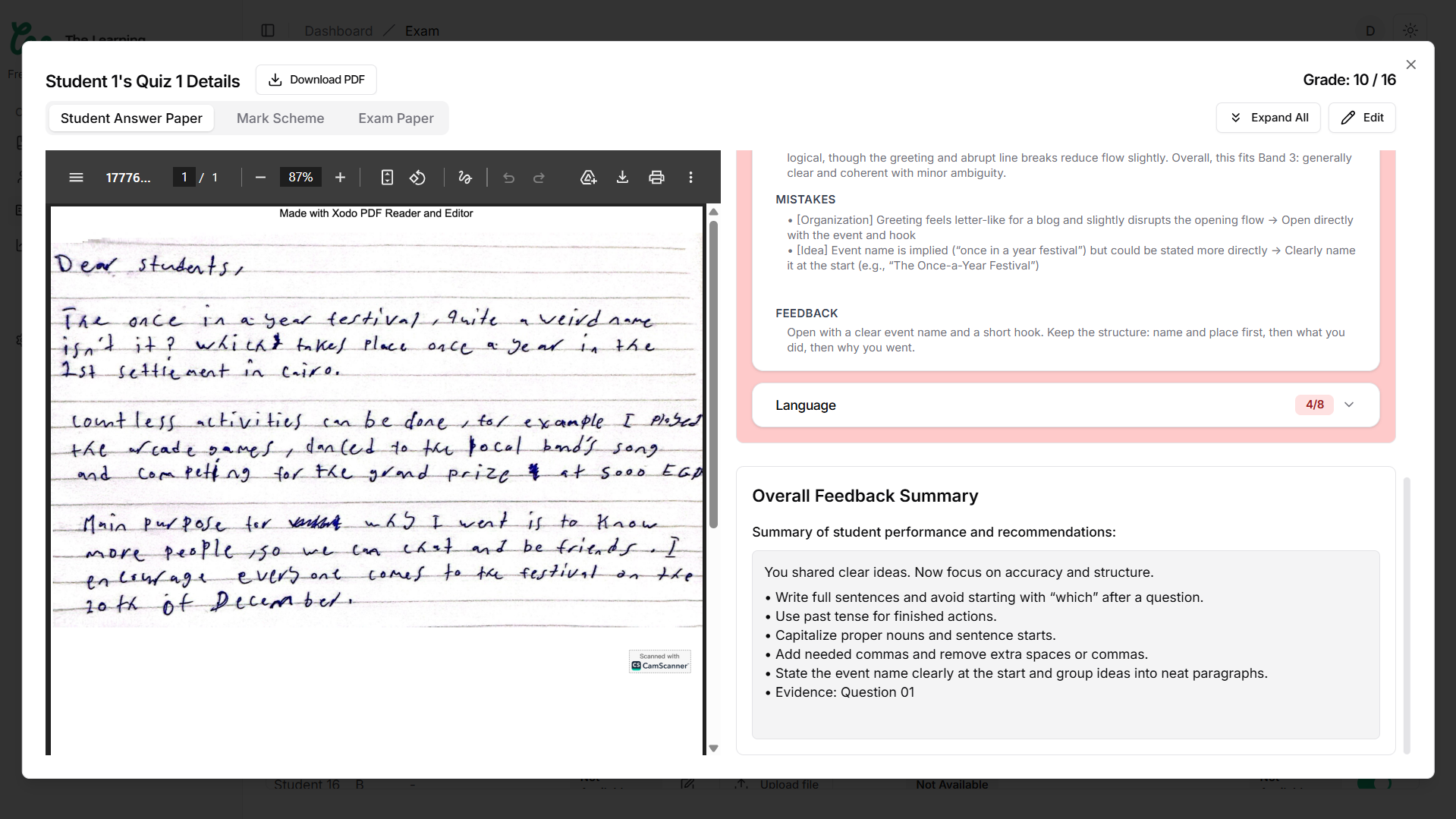Image resolution: width=1456 pixels, height=819 pixels.
Task: Click the Download PDF button
Action: tap(316, 80)
